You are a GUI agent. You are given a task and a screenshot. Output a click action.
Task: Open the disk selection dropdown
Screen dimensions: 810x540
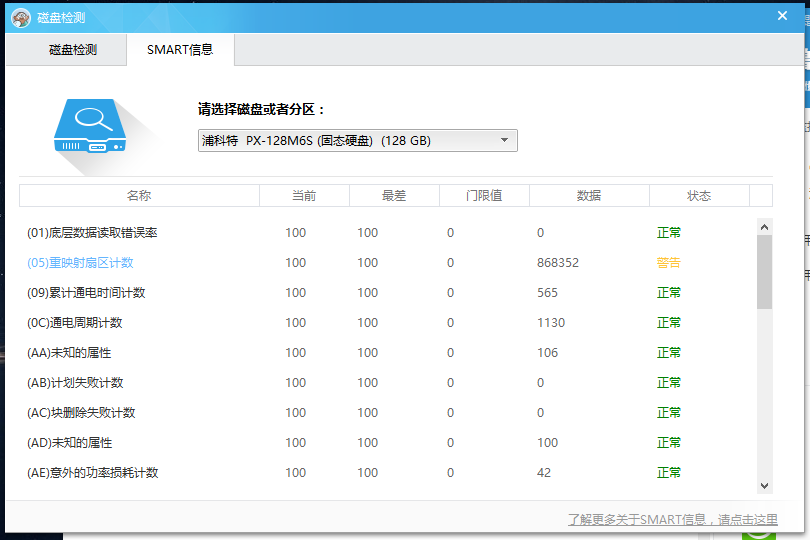357,140
